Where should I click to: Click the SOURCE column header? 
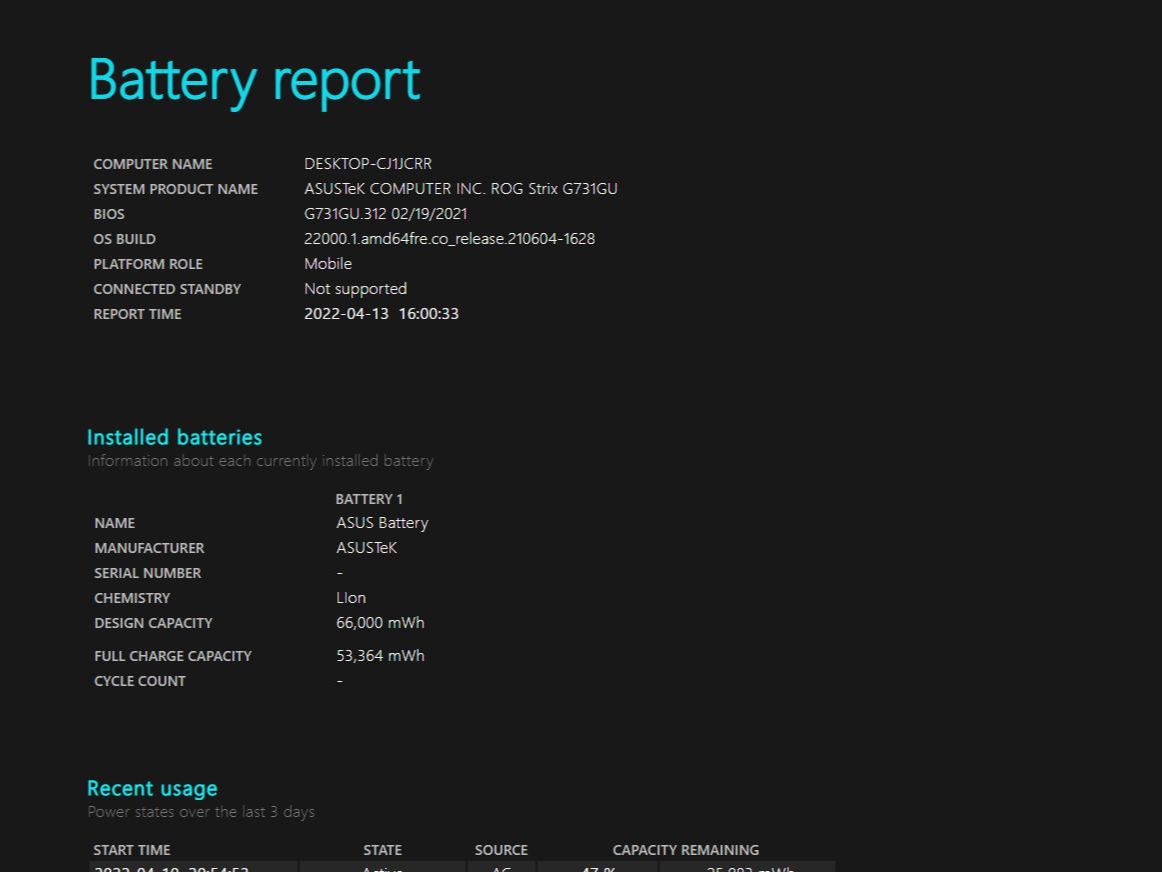501,851
